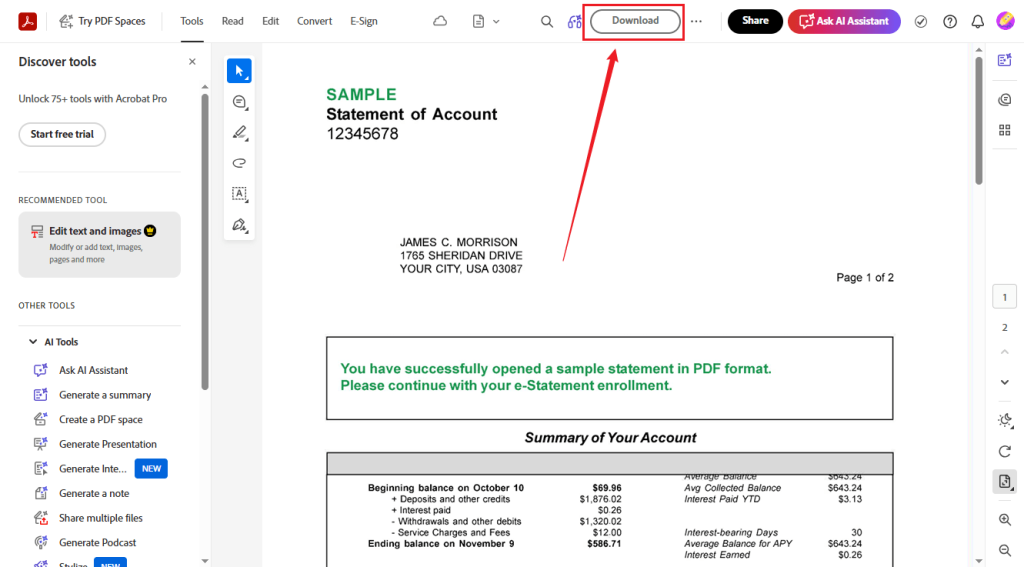Select Create a PDF space tool

[x=101, y=419]
